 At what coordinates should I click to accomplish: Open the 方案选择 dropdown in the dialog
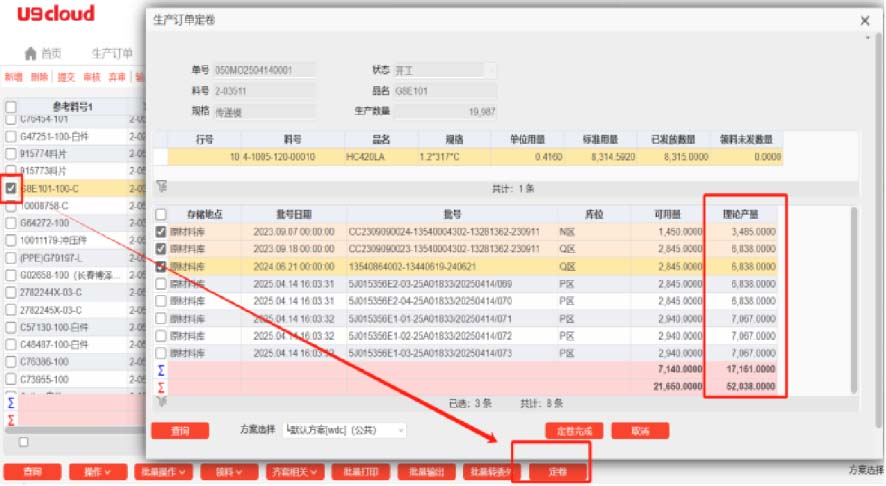tap(345, 430)
